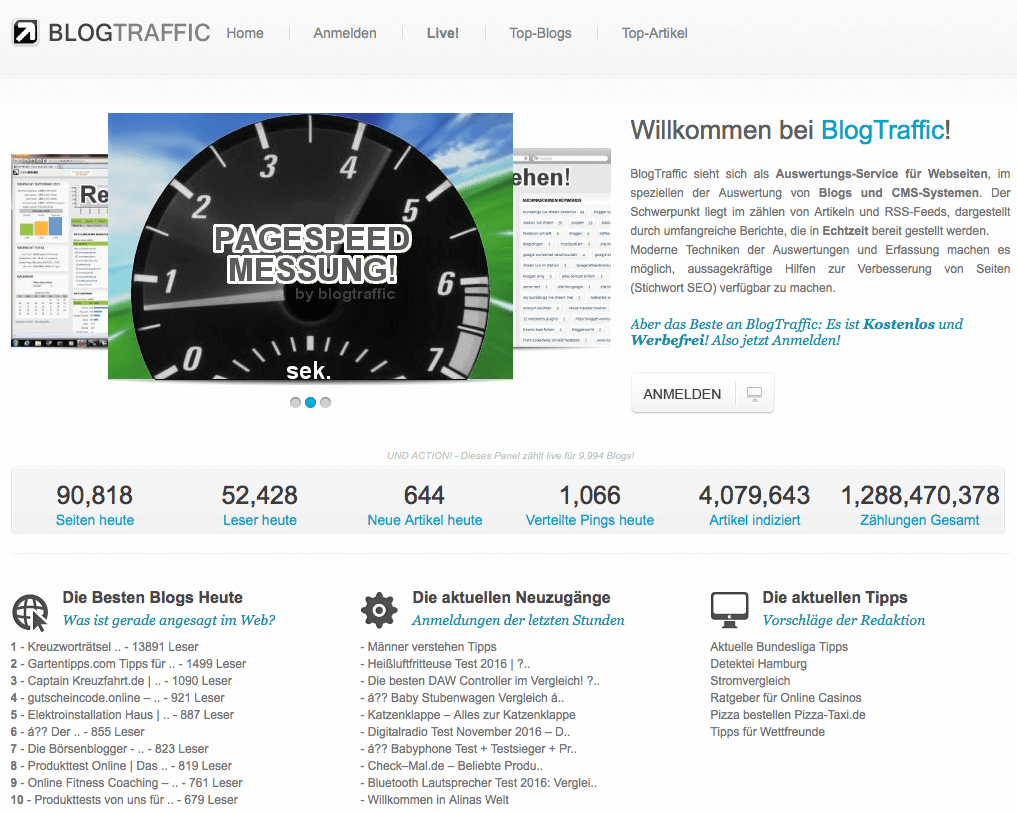Select the first slider pagination dot
The height and width of the screenshot is (813, 1017).
(x=296, y=402)
